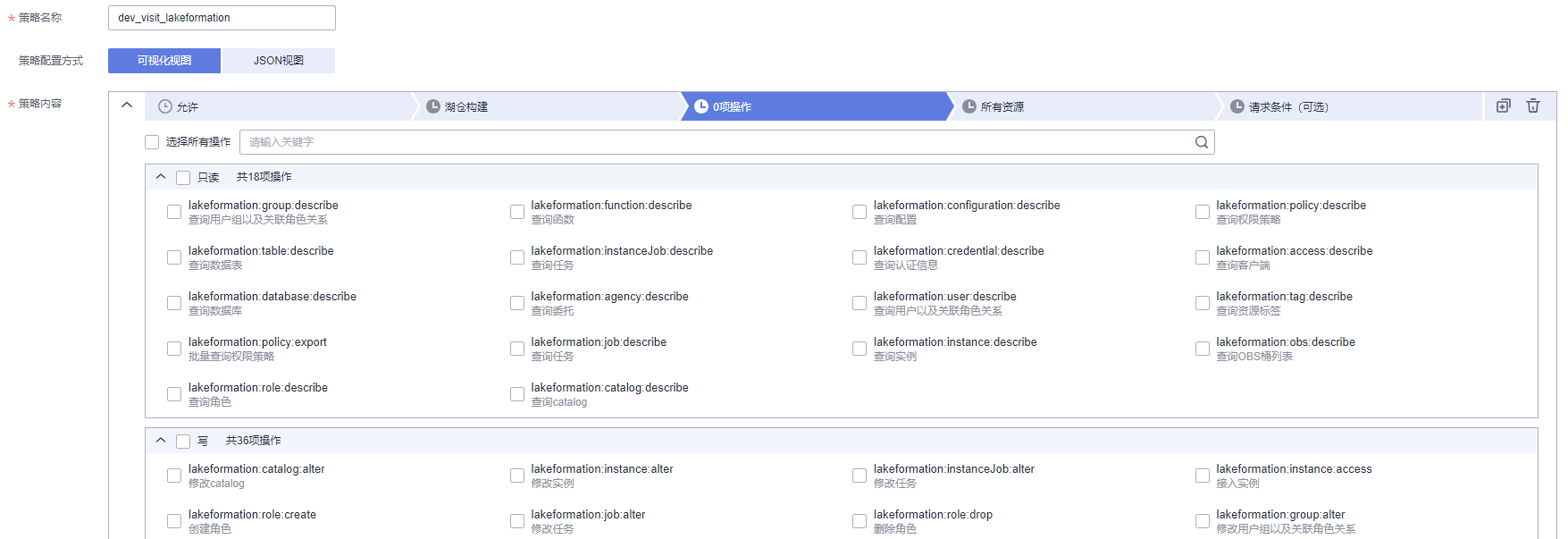Check lakeformation:instance:access
The height and width of the screenshot is (539, 1568).
tap(1203, 476)
